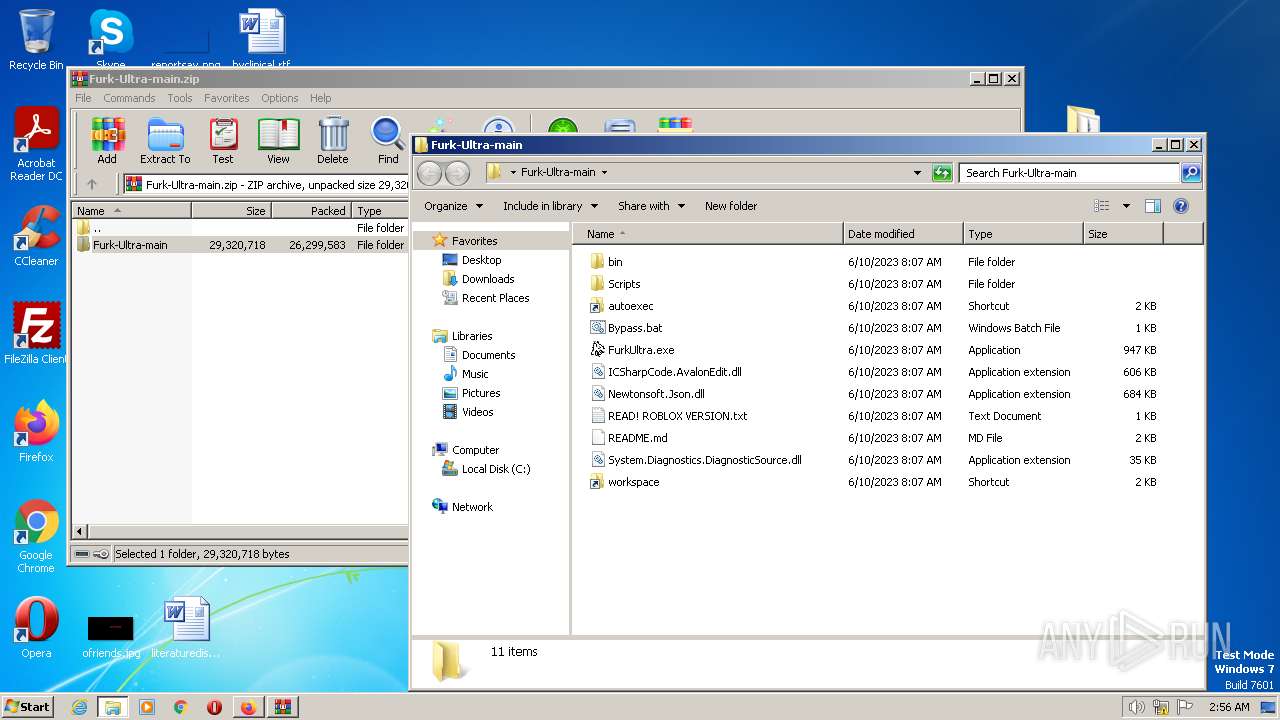Click the volume icon in system tray
This screenshot has height=720, width=1280.
tap(1136, 707)
